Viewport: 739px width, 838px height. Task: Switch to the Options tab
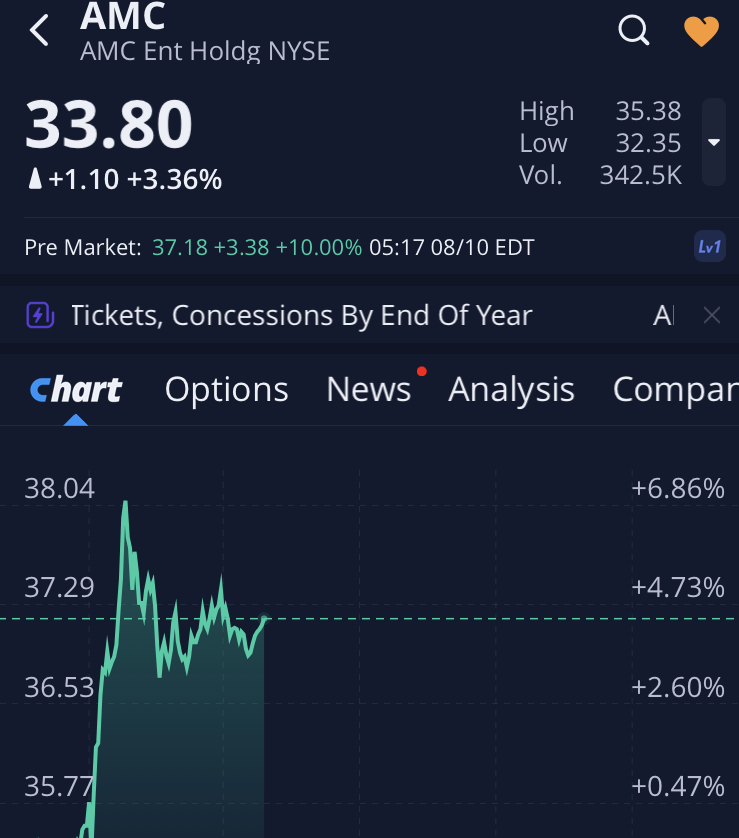pos(227,390)
